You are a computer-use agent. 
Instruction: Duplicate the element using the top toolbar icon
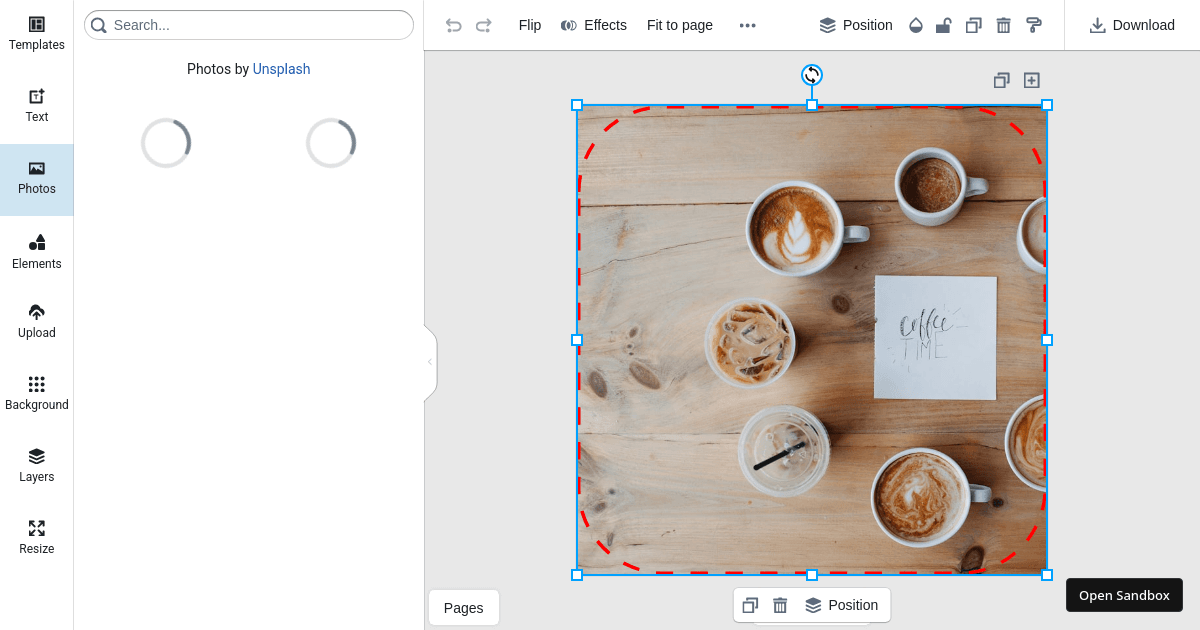(974, 25)
